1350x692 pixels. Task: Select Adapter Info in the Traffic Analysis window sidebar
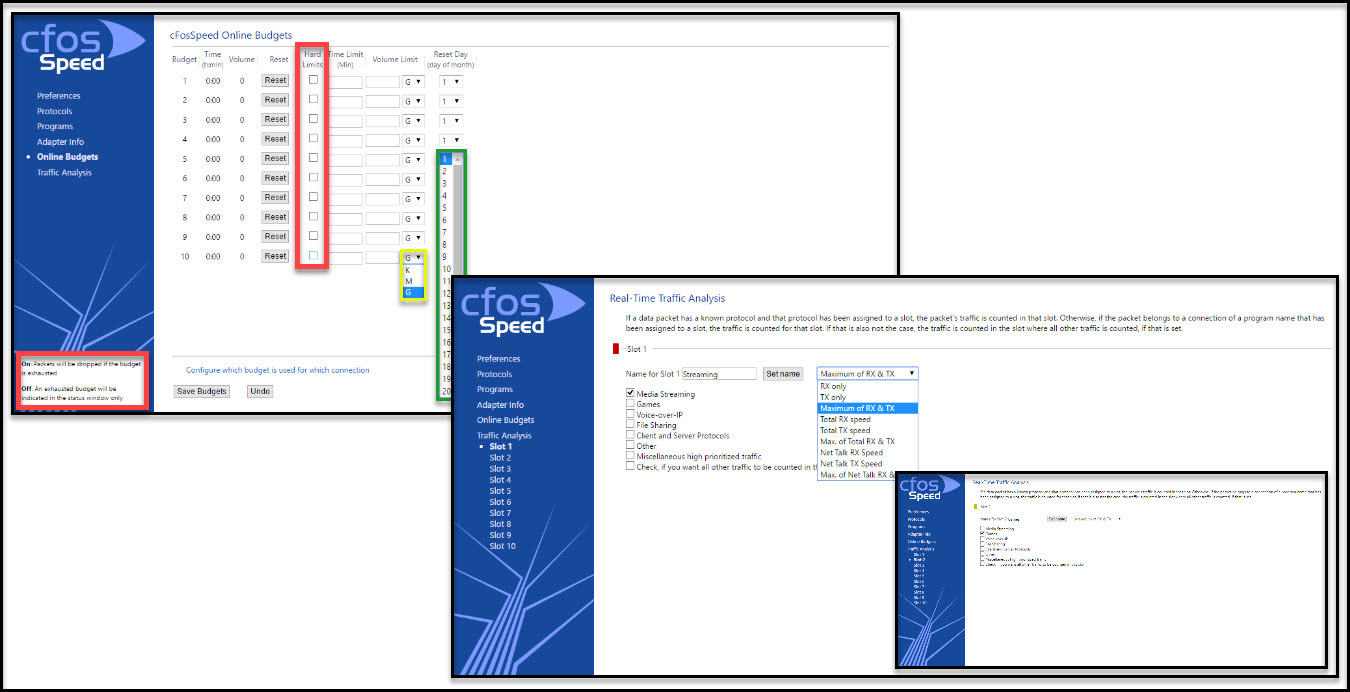[500, 405]
